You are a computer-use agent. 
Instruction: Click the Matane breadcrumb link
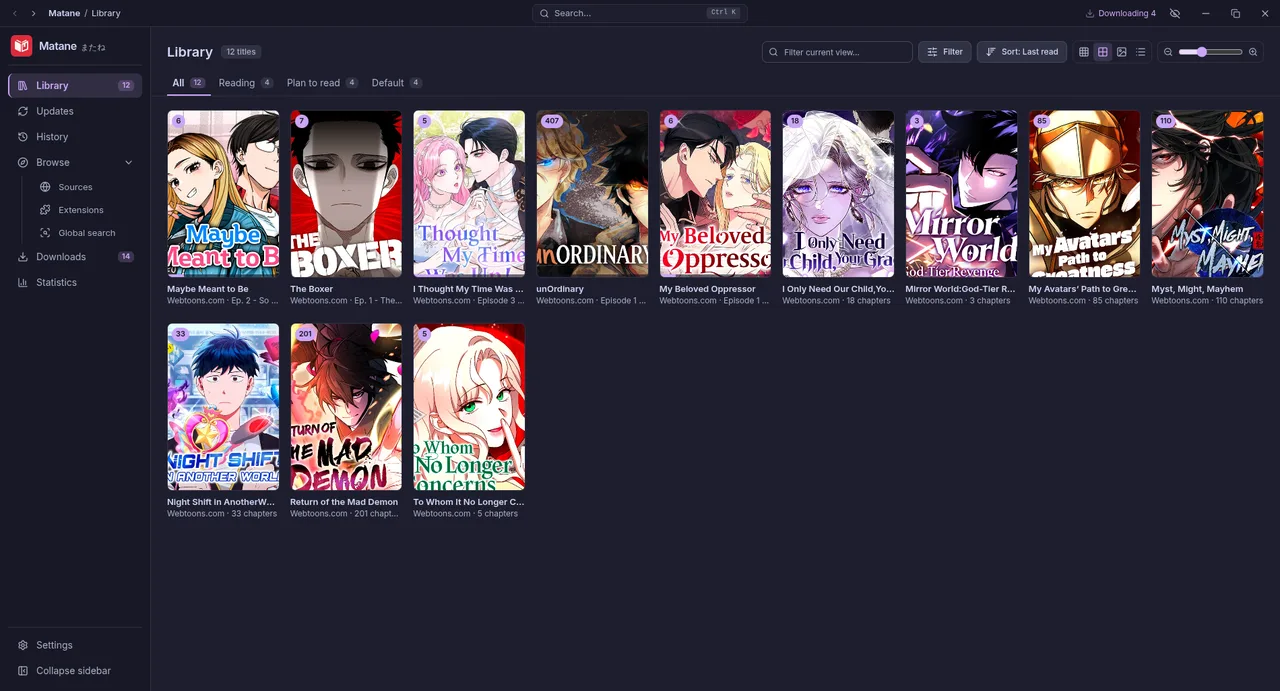pyautogui.click(x=64, y=13)
